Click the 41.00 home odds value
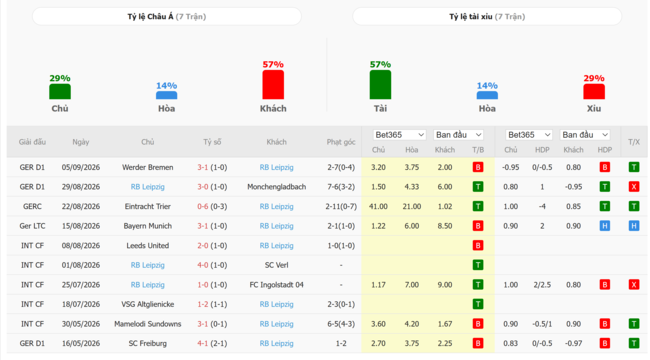 (378, 206)
